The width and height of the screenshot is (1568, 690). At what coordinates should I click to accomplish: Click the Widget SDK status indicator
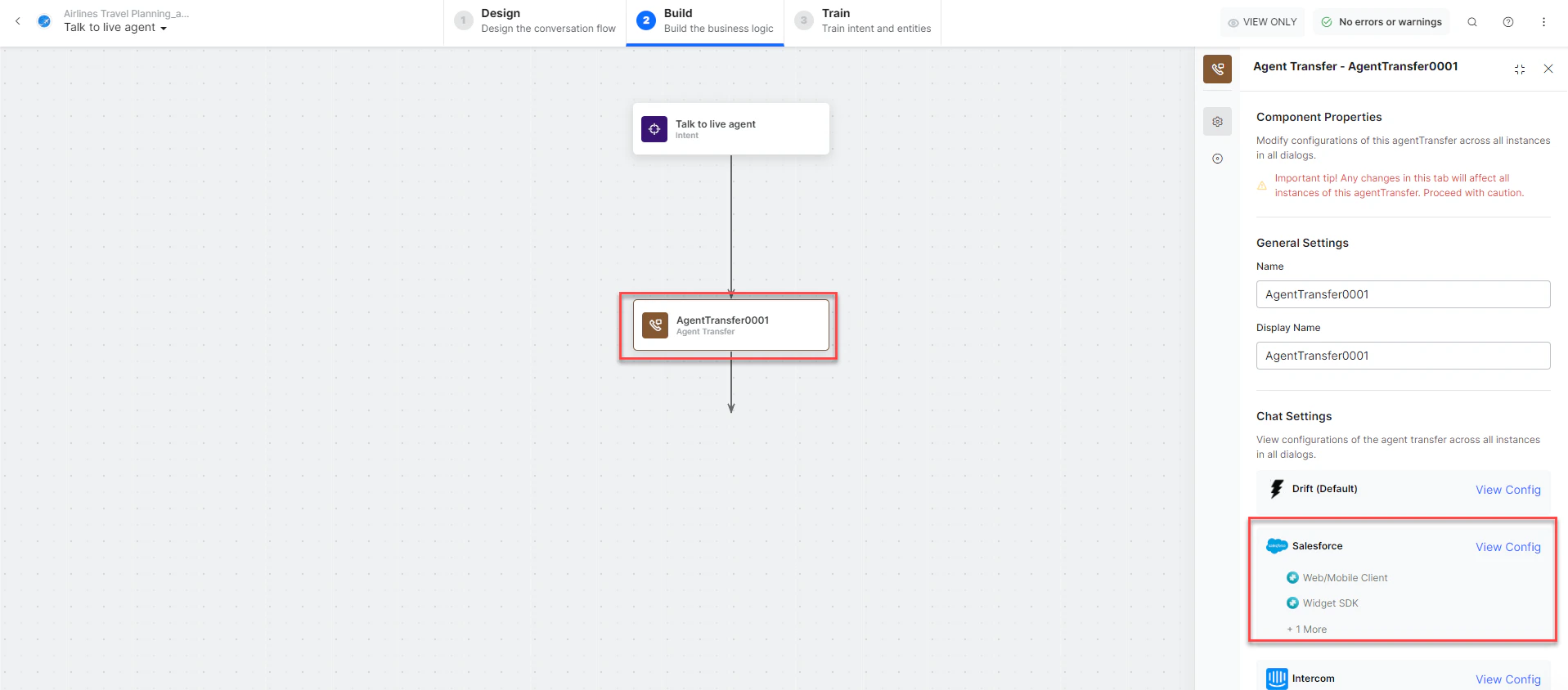[1292, 603]
